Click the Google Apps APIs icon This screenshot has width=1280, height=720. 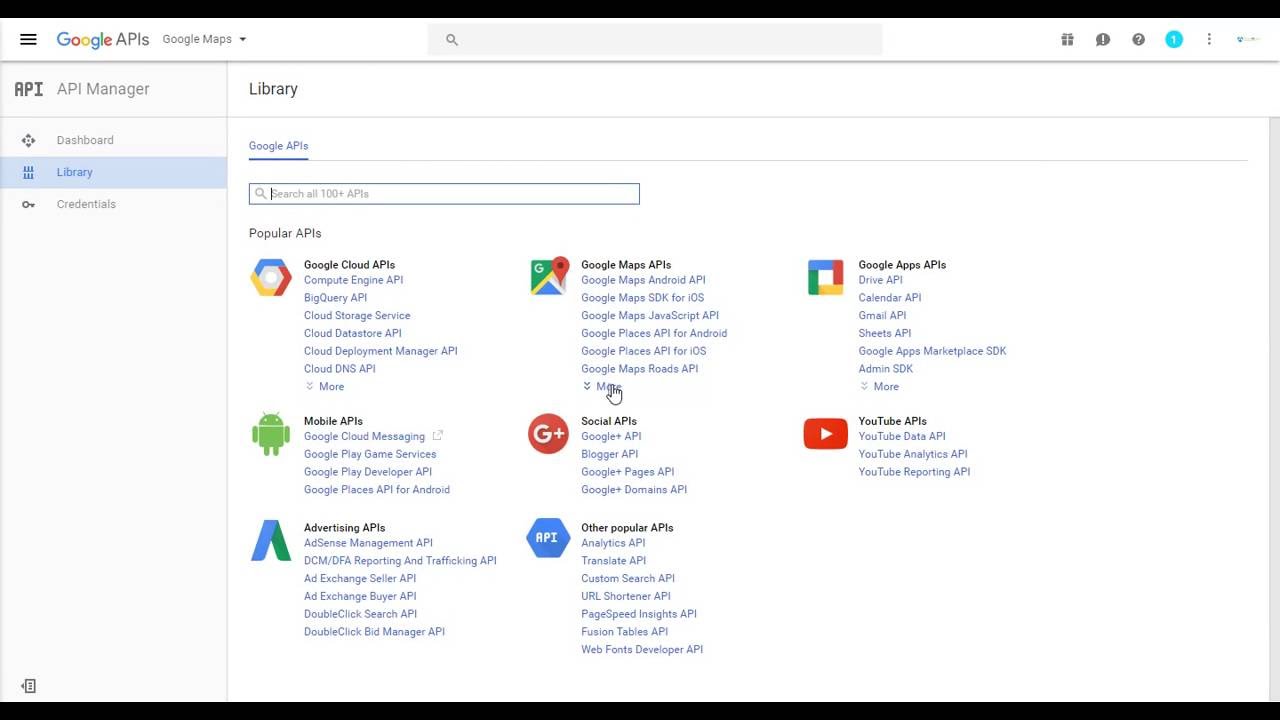click(825, 277)
